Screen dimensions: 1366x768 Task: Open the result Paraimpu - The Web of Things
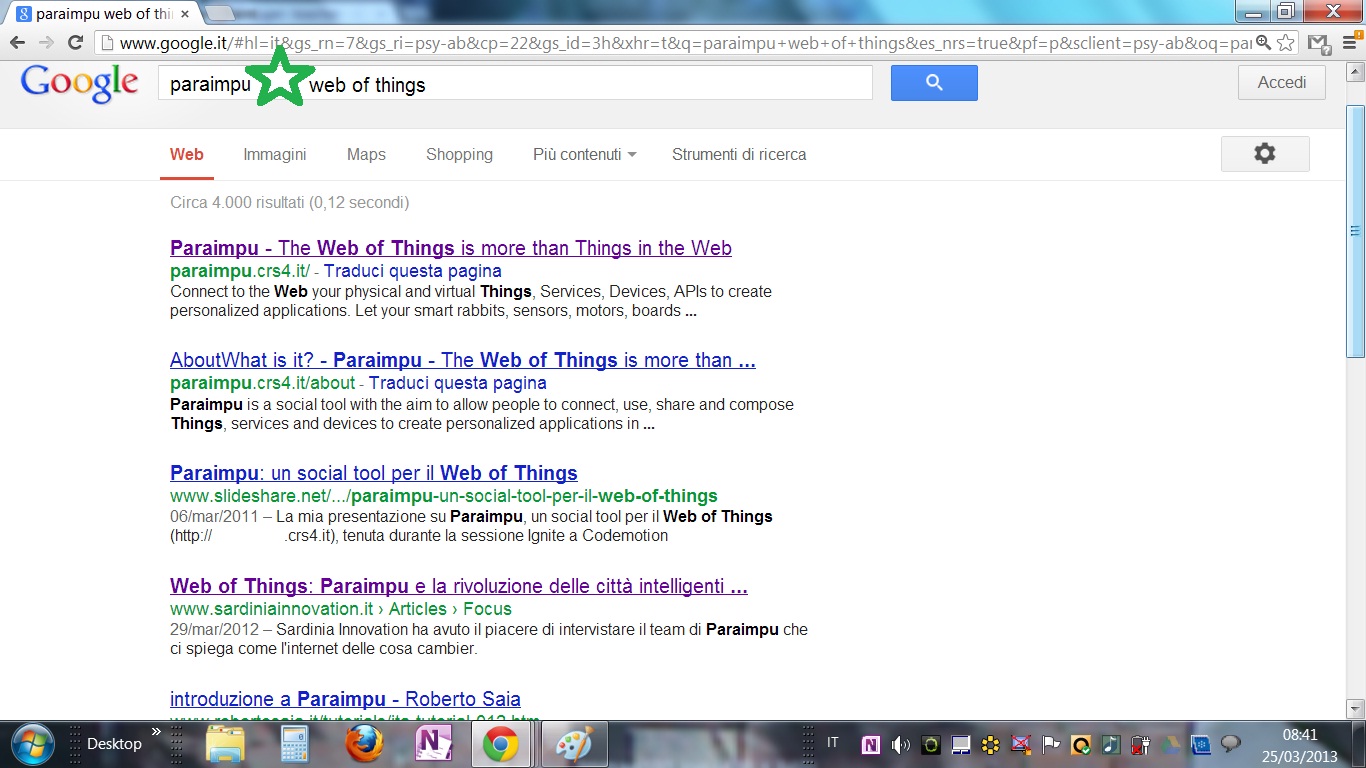[x=451, y=248]
